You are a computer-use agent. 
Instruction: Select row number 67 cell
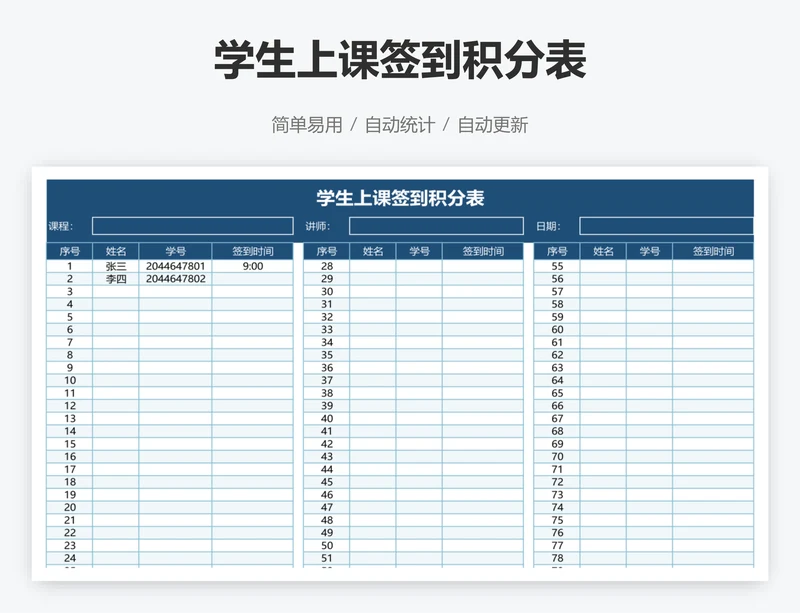tap(557, 419)
